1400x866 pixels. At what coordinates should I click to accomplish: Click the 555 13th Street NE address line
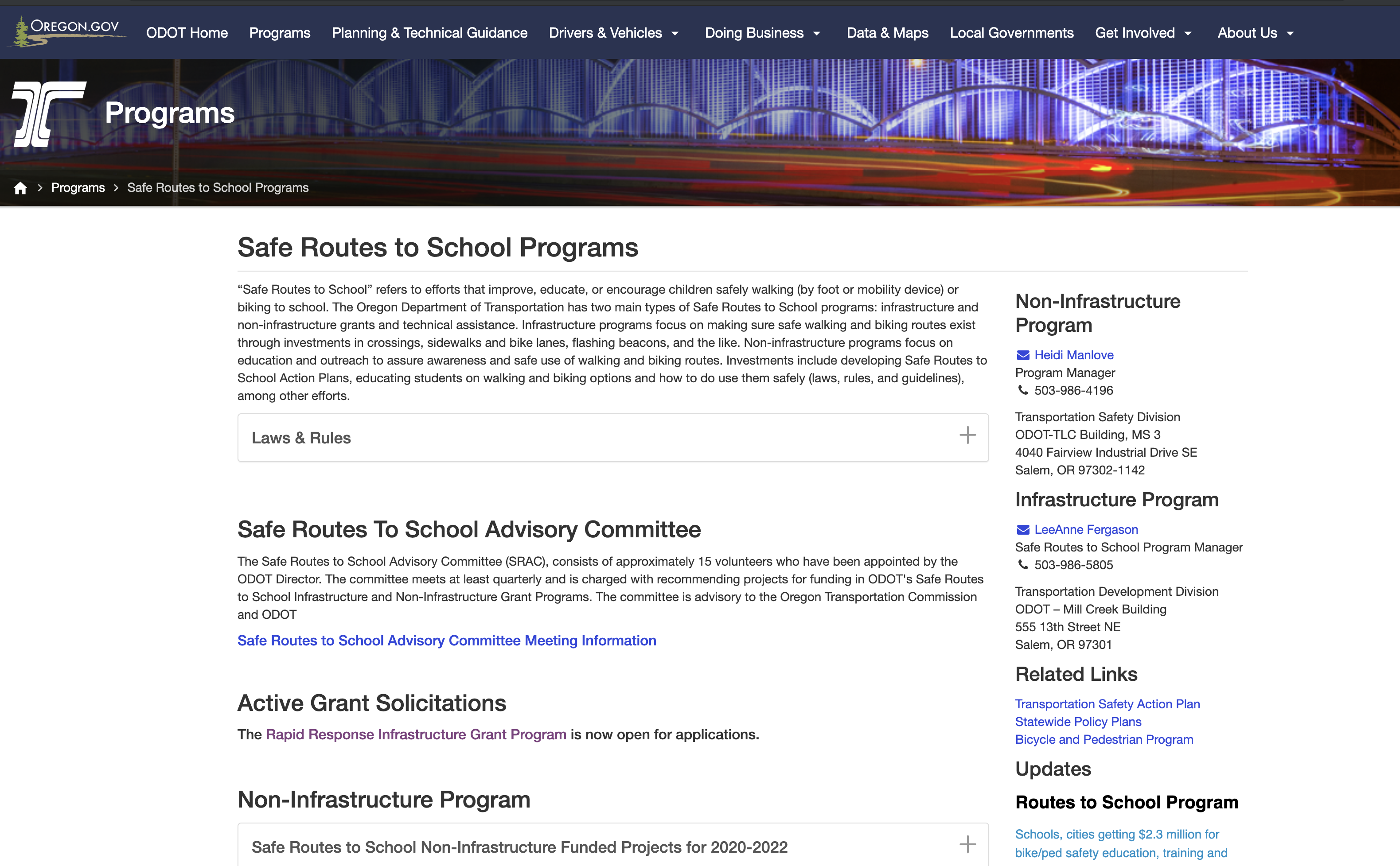[x=1068, y=627]
